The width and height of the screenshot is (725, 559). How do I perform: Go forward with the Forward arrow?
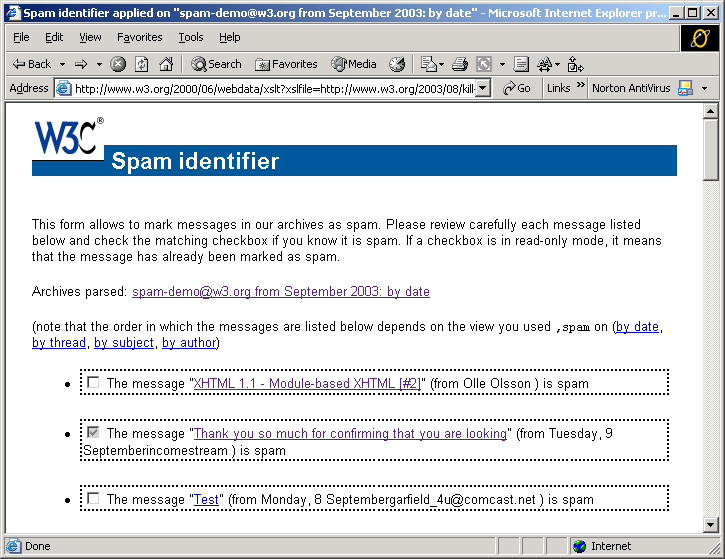tap(81, 64)
